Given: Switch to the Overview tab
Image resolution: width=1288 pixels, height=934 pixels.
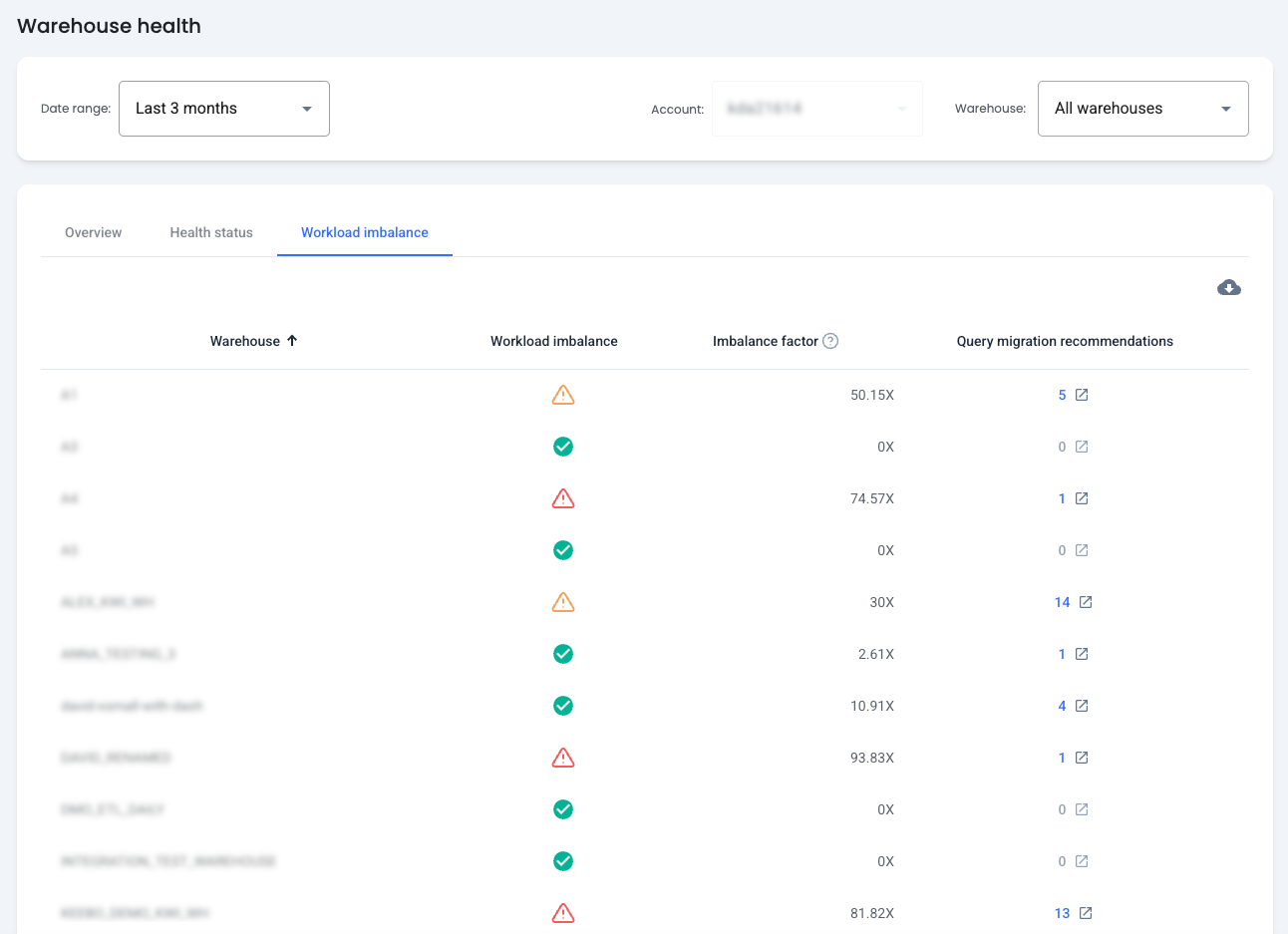Looking at the screenshot, I should [94, 232].
